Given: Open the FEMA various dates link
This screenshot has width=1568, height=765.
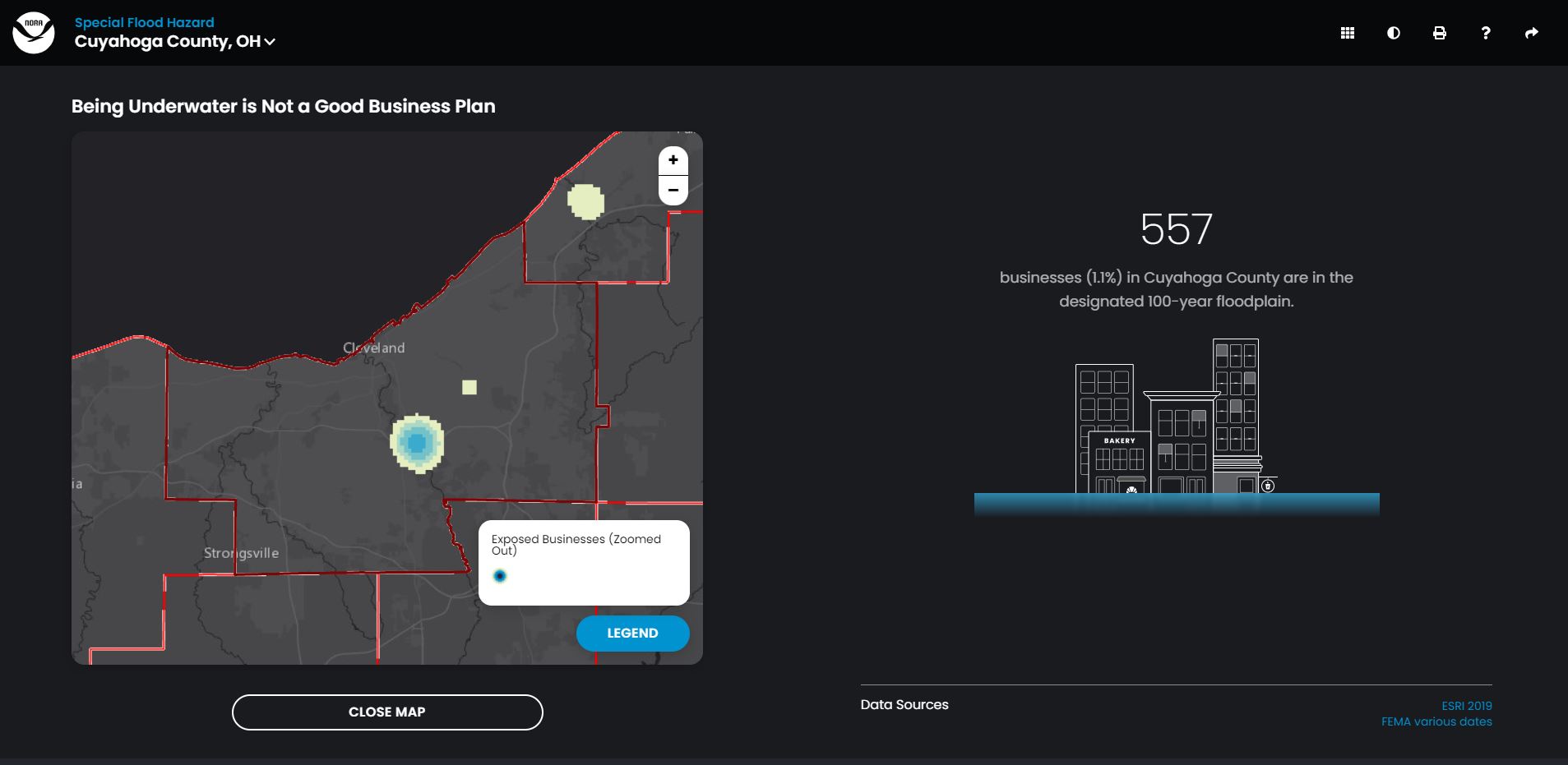Looking at the screenshot, I should [1436, 721].
